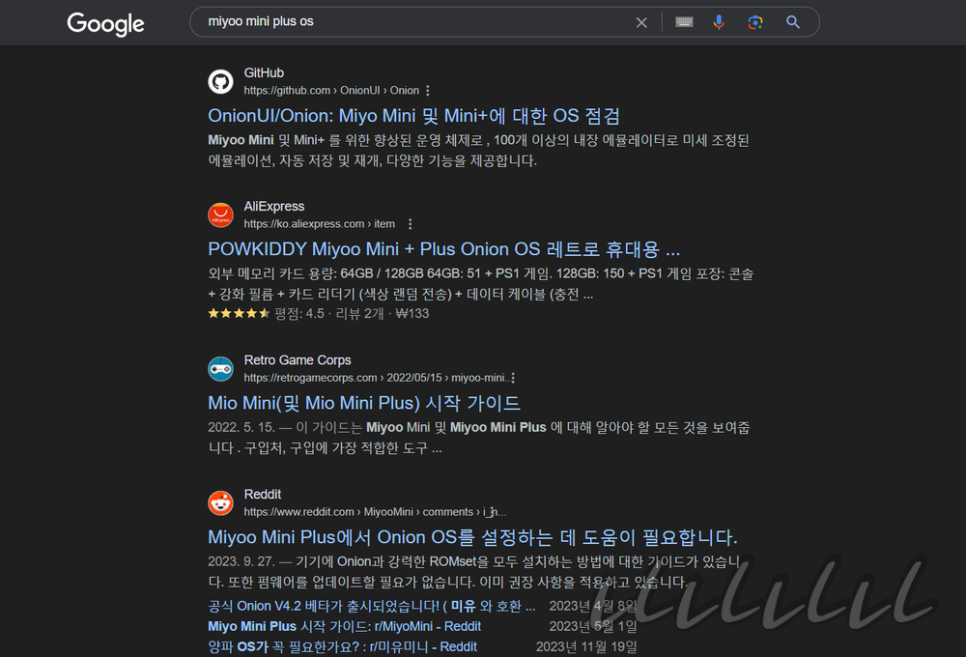Click the date 2023년 5월 1일
Image resolution: width=966 pixels, height=657 pixels.
point(593,627)
